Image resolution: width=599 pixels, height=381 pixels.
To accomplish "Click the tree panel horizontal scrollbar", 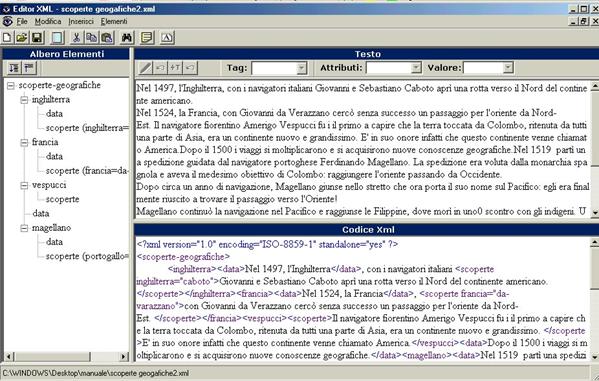I will (x=66, y=357).
